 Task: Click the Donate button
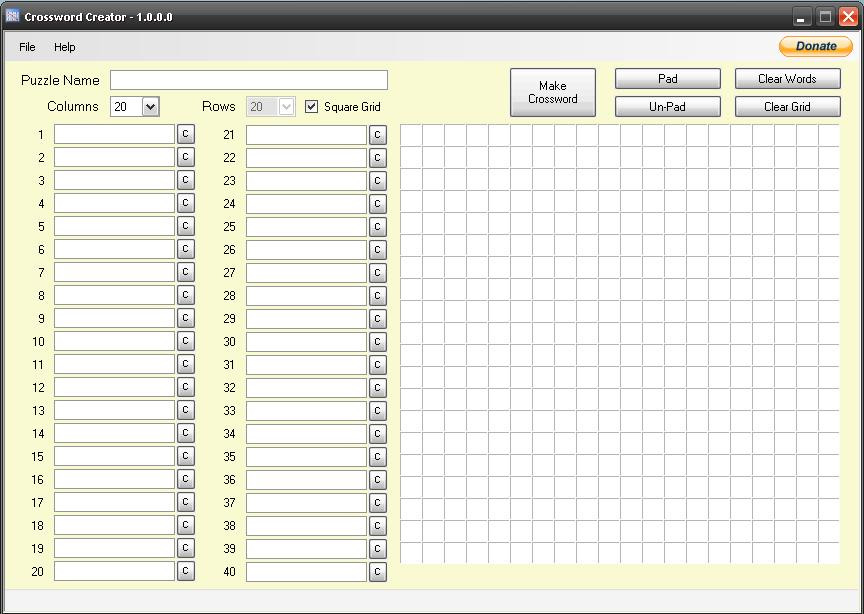click(x=816, y=46)
